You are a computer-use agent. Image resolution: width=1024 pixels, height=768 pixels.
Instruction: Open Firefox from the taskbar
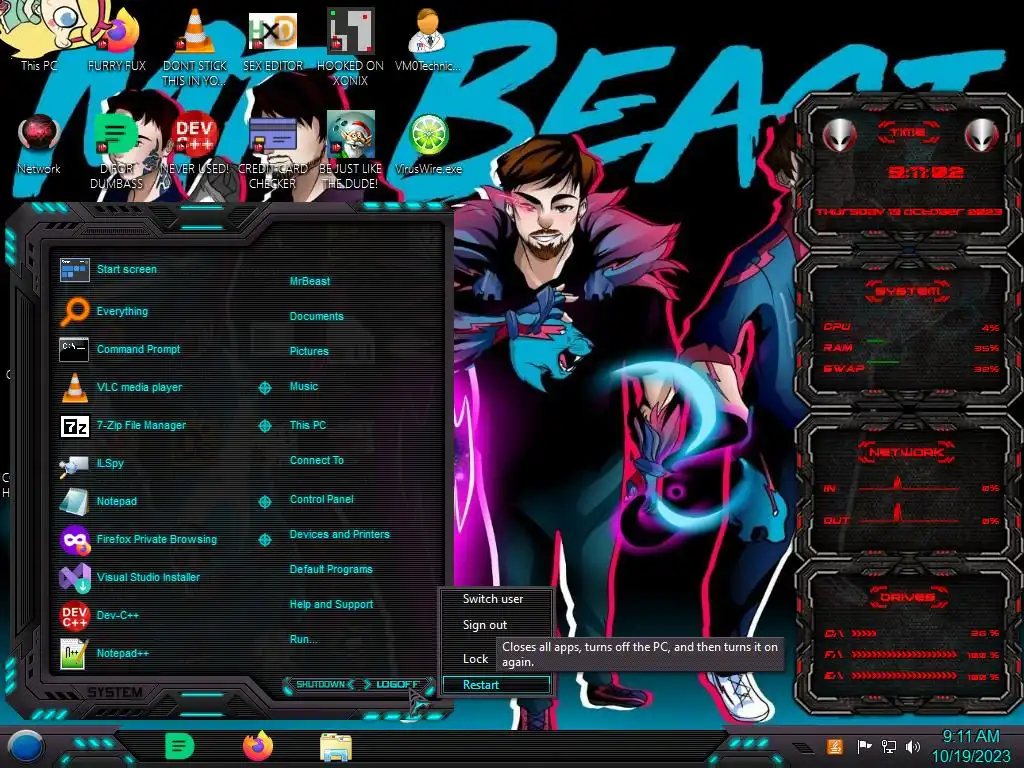(258, 746)
